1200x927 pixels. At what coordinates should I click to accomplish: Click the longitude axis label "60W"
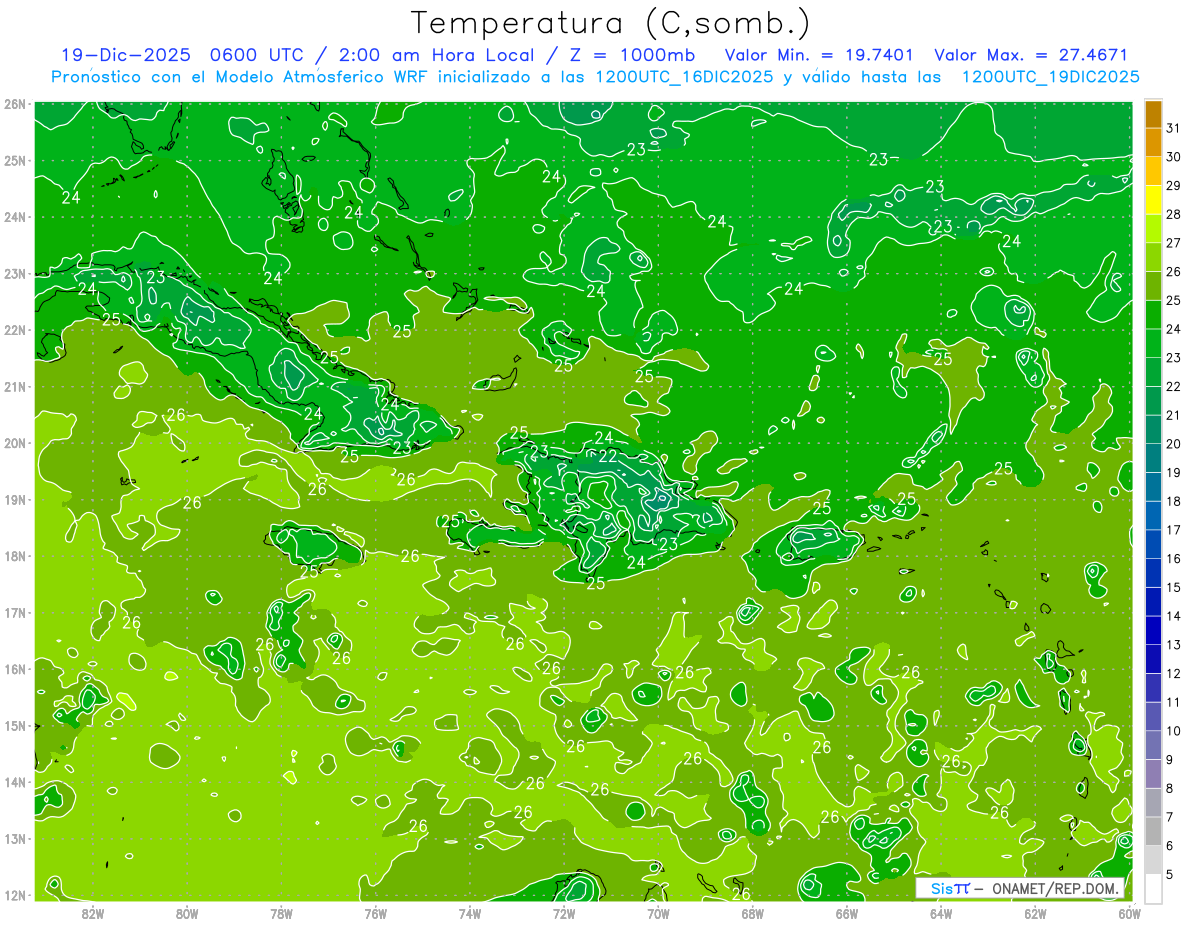click(1129, 912)
